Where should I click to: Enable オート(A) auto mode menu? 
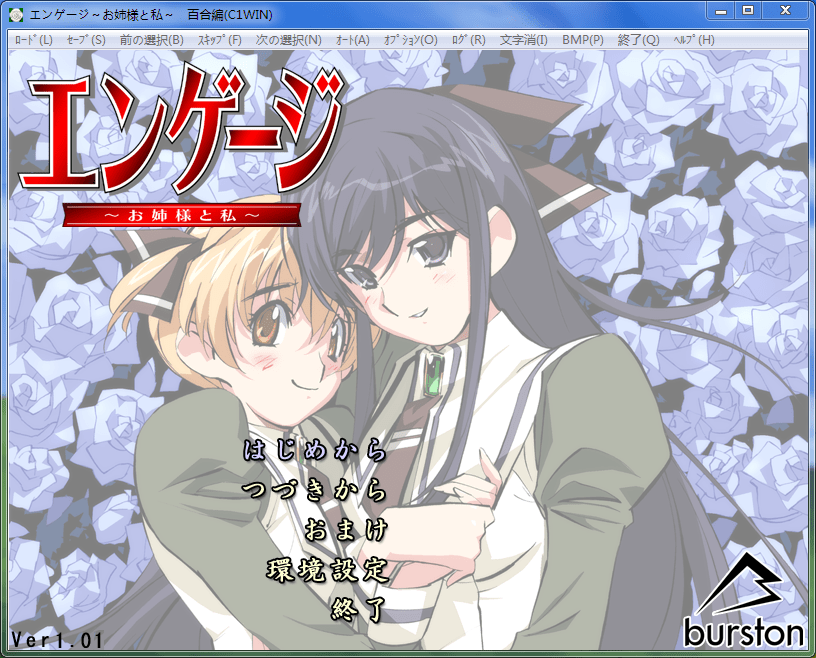tap(352, 40)
